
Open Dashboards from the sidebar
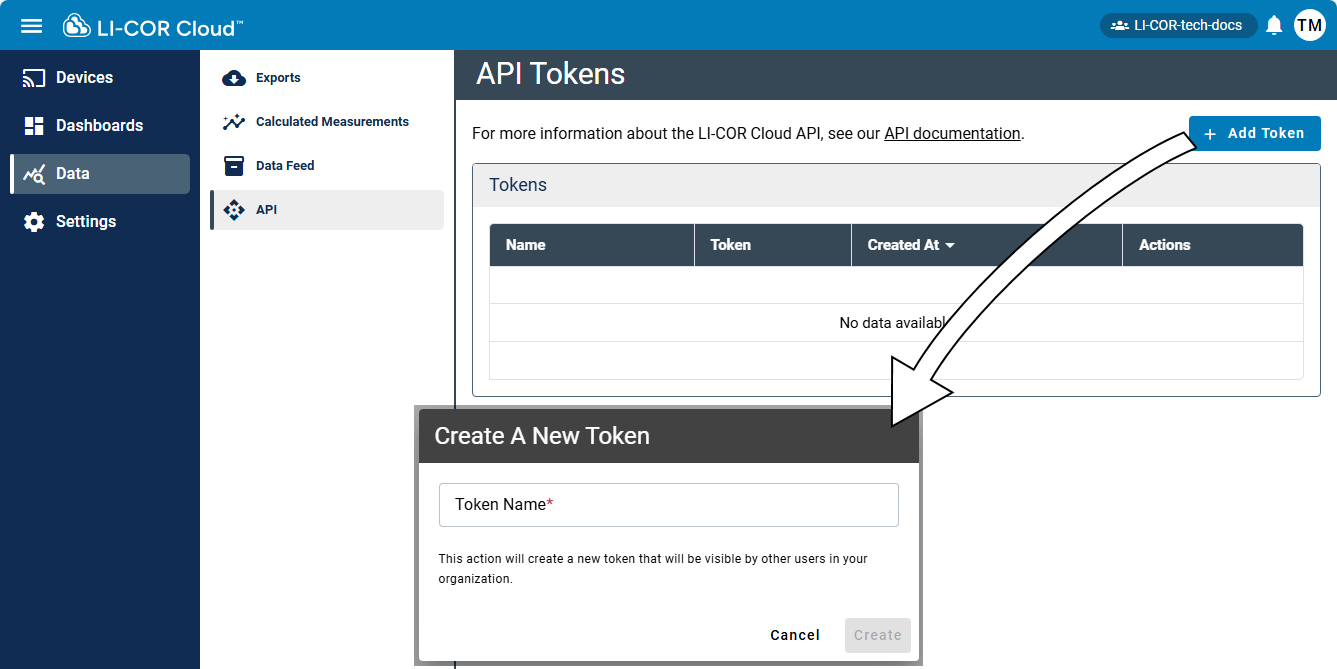pyautogui.click(x=33, y=125)
